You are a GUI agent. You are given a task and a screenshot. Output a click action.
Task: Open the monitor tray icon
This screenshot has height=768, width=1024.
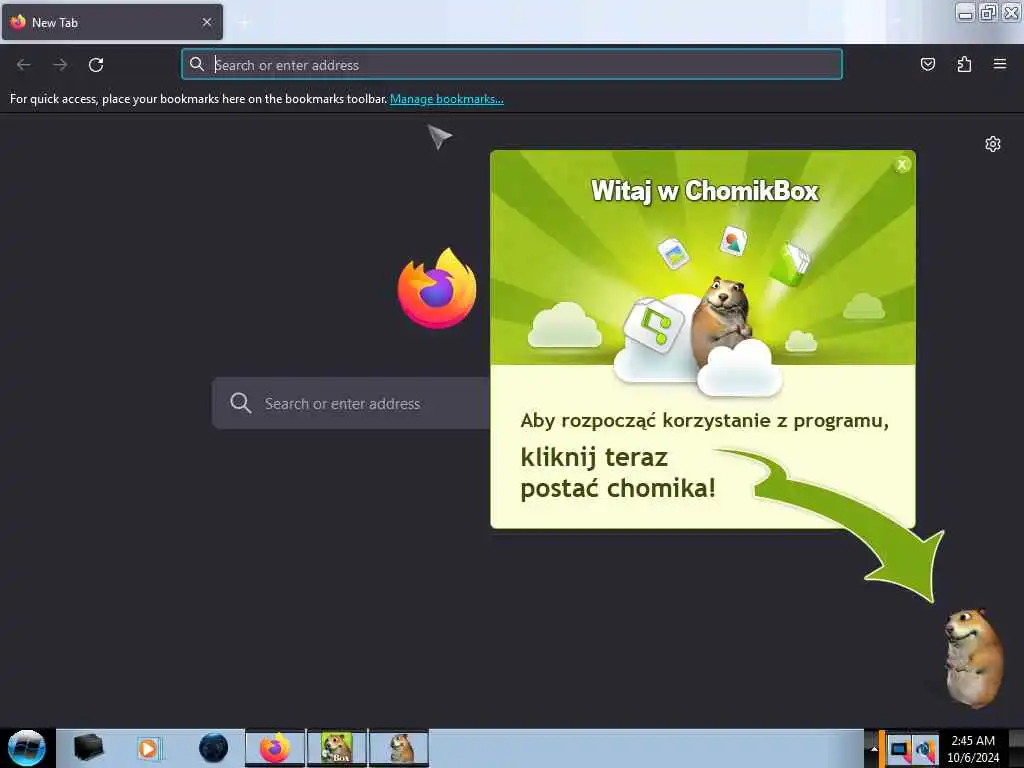coord(899,749)
